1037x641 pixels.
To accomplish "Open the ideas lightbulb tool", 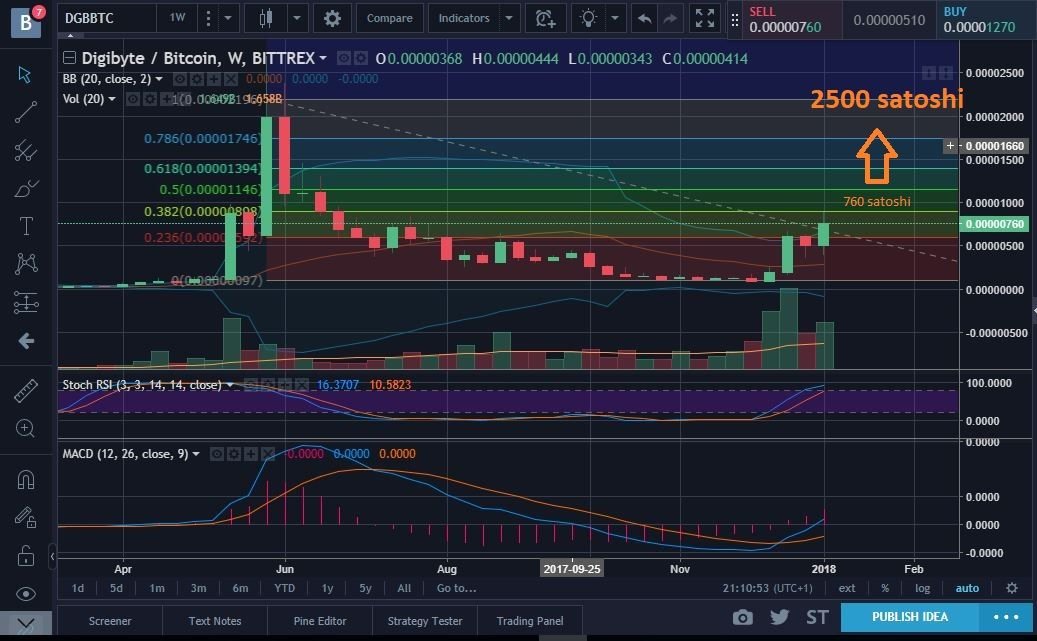I will pyautogui.click(x=588, y=19).
